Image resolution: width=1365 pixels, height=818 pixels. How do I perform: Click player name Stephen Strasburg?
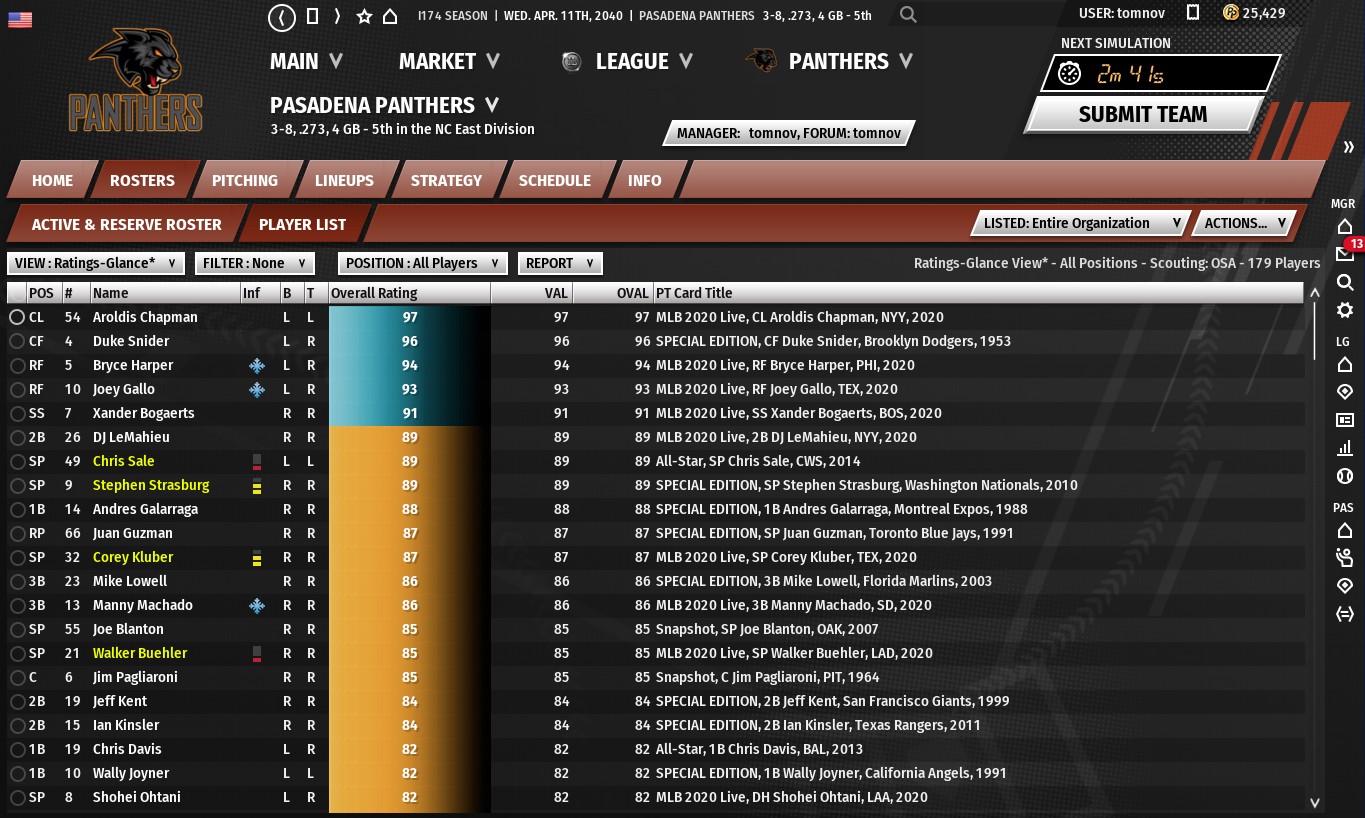click(x=151, y=485)
